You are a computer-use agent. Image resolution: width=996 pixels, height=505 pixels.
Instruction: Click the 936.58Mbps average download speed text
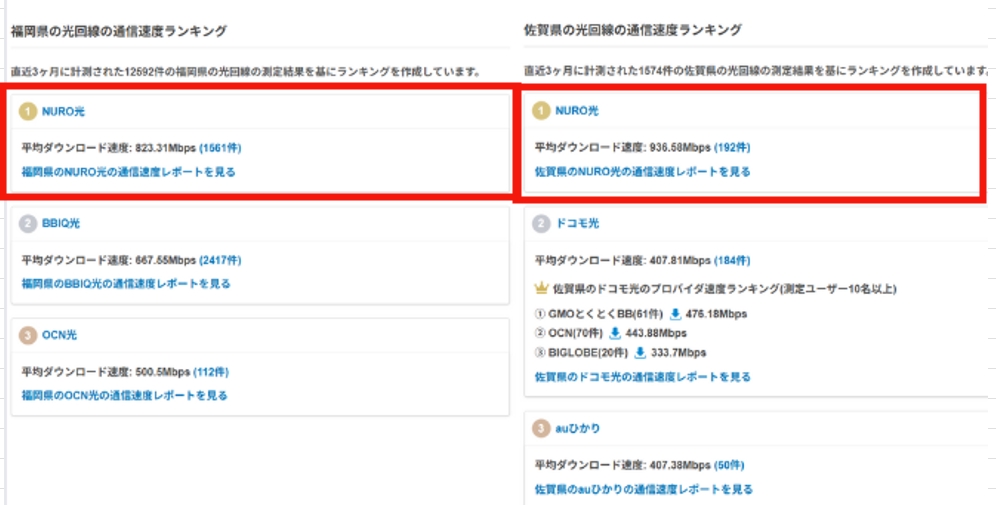[680, 147]
